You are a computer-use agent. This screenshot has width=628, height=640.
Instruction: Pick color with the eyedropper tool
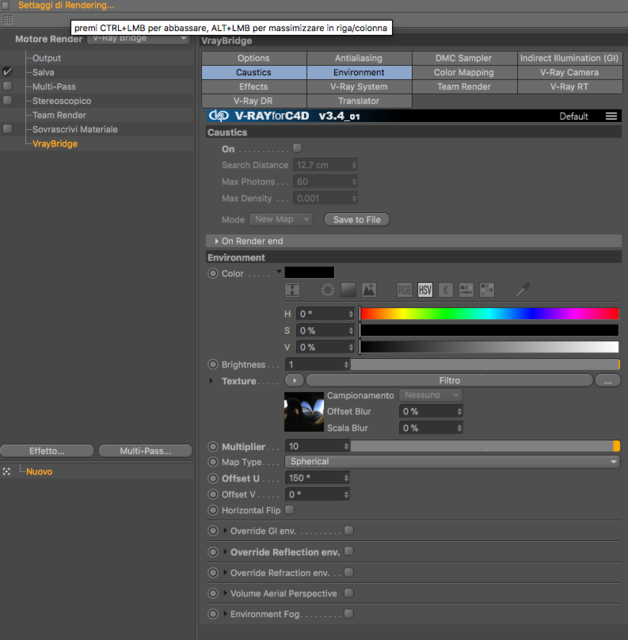(x=523, y=289)
